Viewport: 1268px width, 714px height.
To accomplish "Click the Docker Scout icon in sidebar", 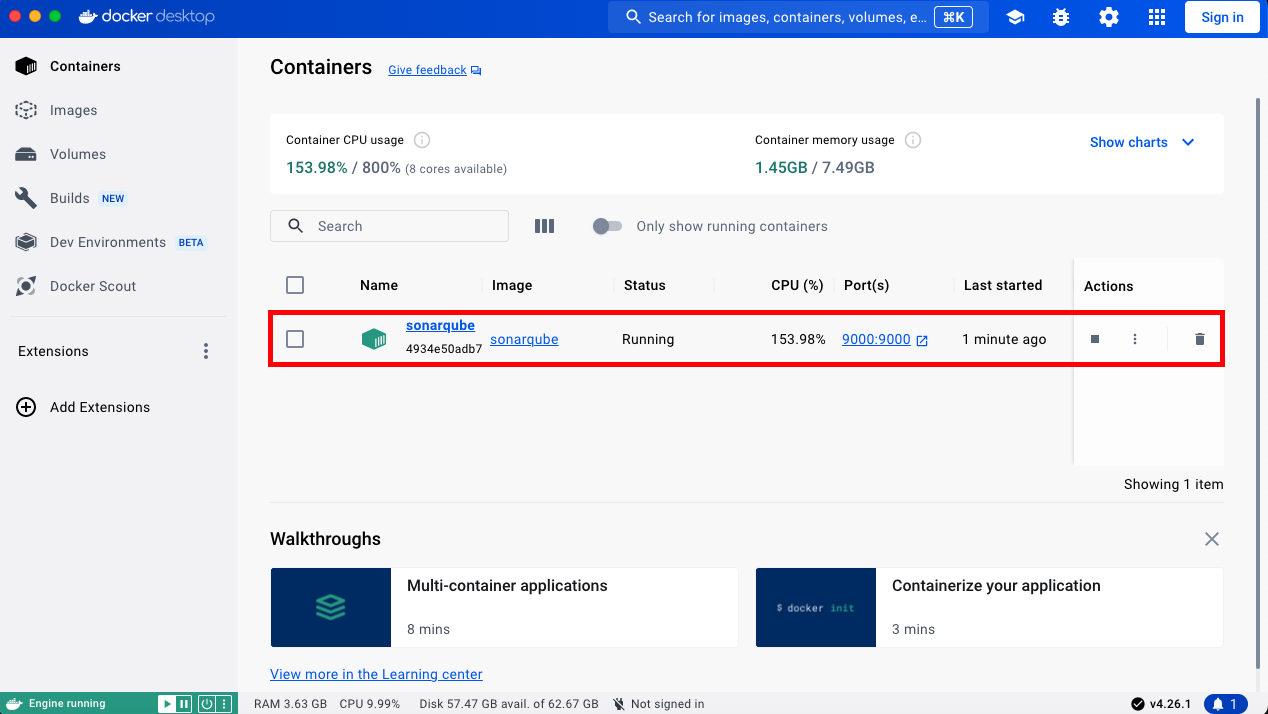I will point(26,286).
